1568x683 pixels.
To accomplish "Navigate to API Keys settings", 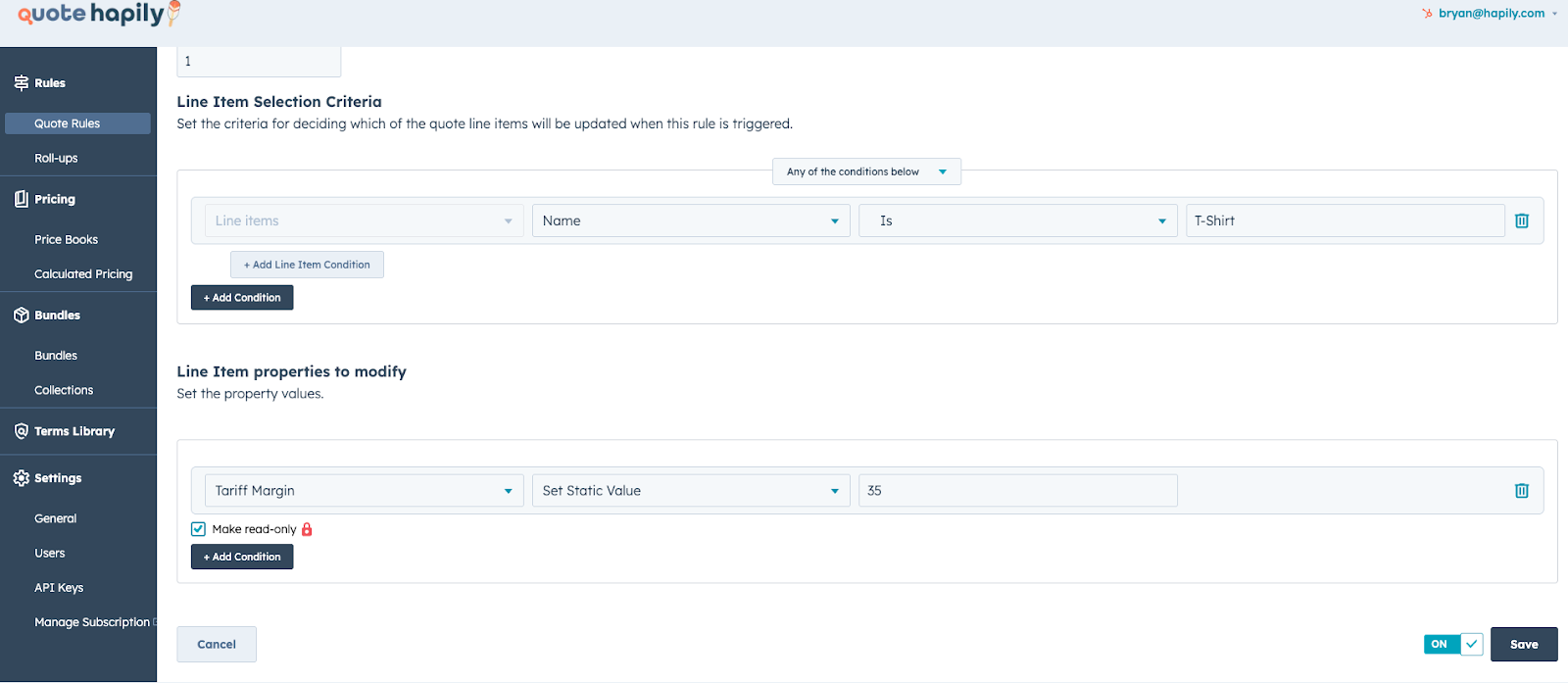I will click(x=59, y=588).
